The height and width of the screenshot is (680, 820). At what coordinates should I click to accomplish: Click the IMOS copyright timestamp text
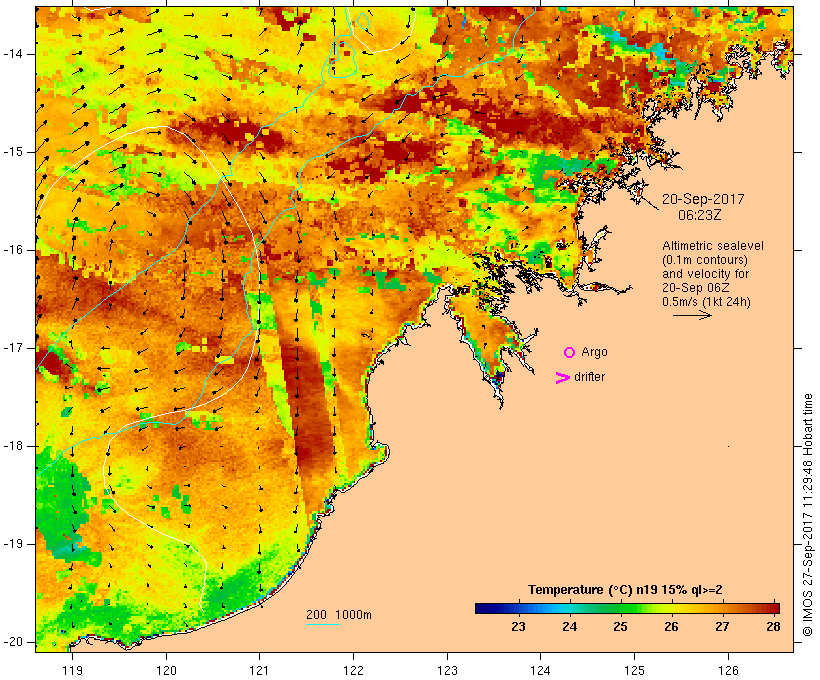tap(807, 515)
